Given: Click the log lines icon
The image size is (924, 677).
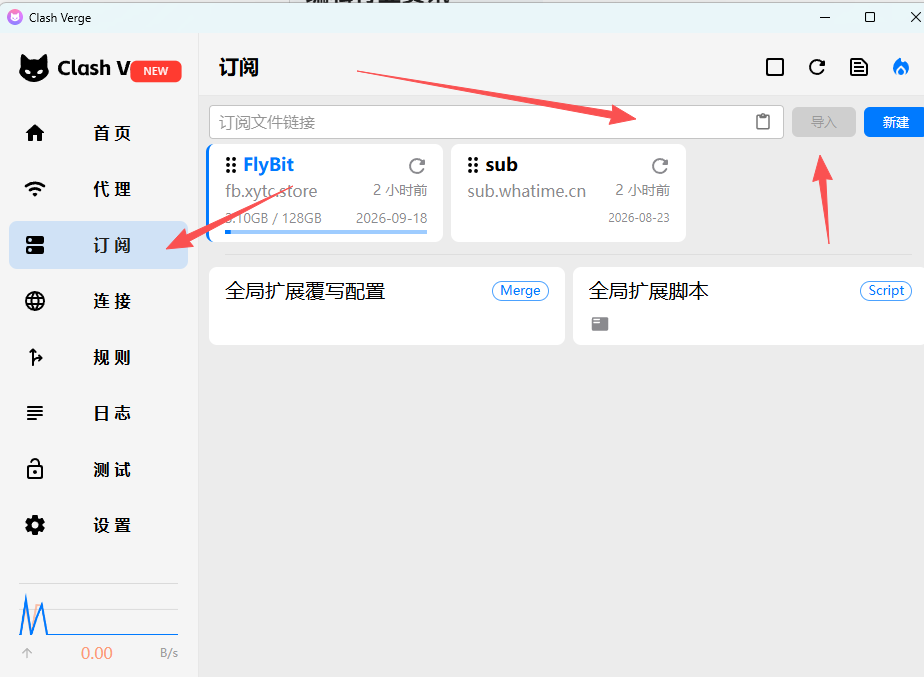Looking at the screenshot, I should point(35,413).
